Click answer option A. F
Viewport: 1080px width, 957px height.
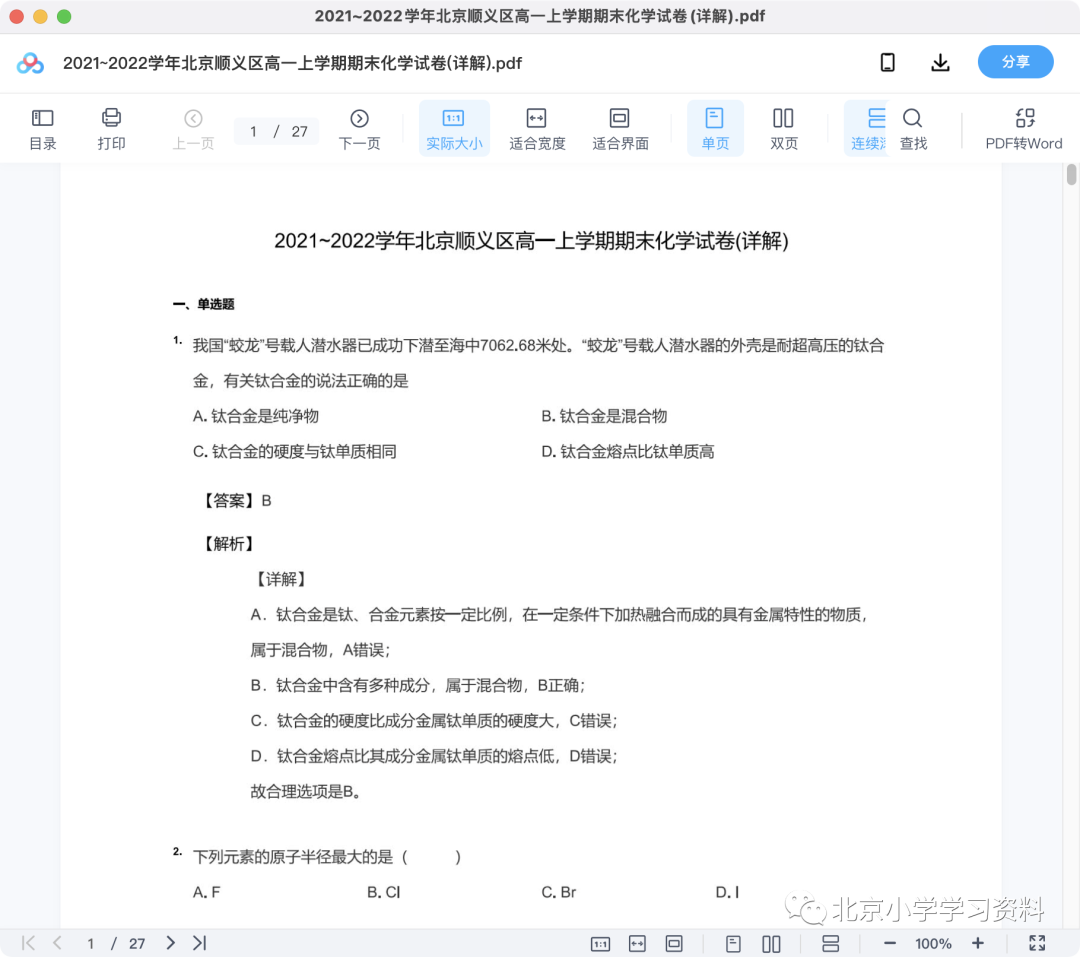207,892
